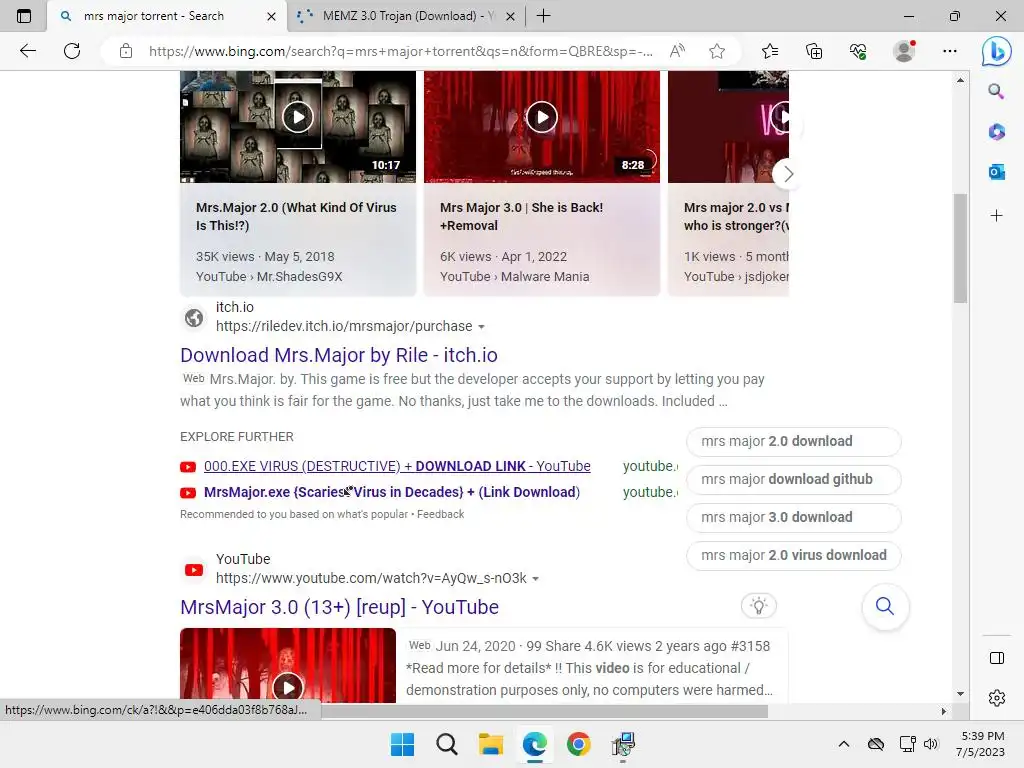1024x768 pixels.
Task: Open Mrs major 2.0 vs video card
Action: pos(728,183)
